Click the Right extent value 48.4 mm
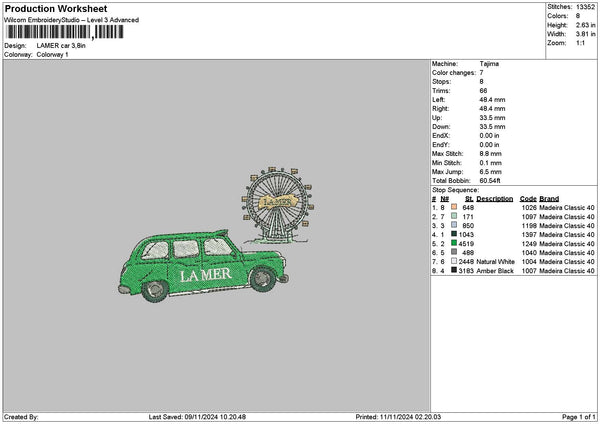The image size is (600, 424). click(492, 109)
